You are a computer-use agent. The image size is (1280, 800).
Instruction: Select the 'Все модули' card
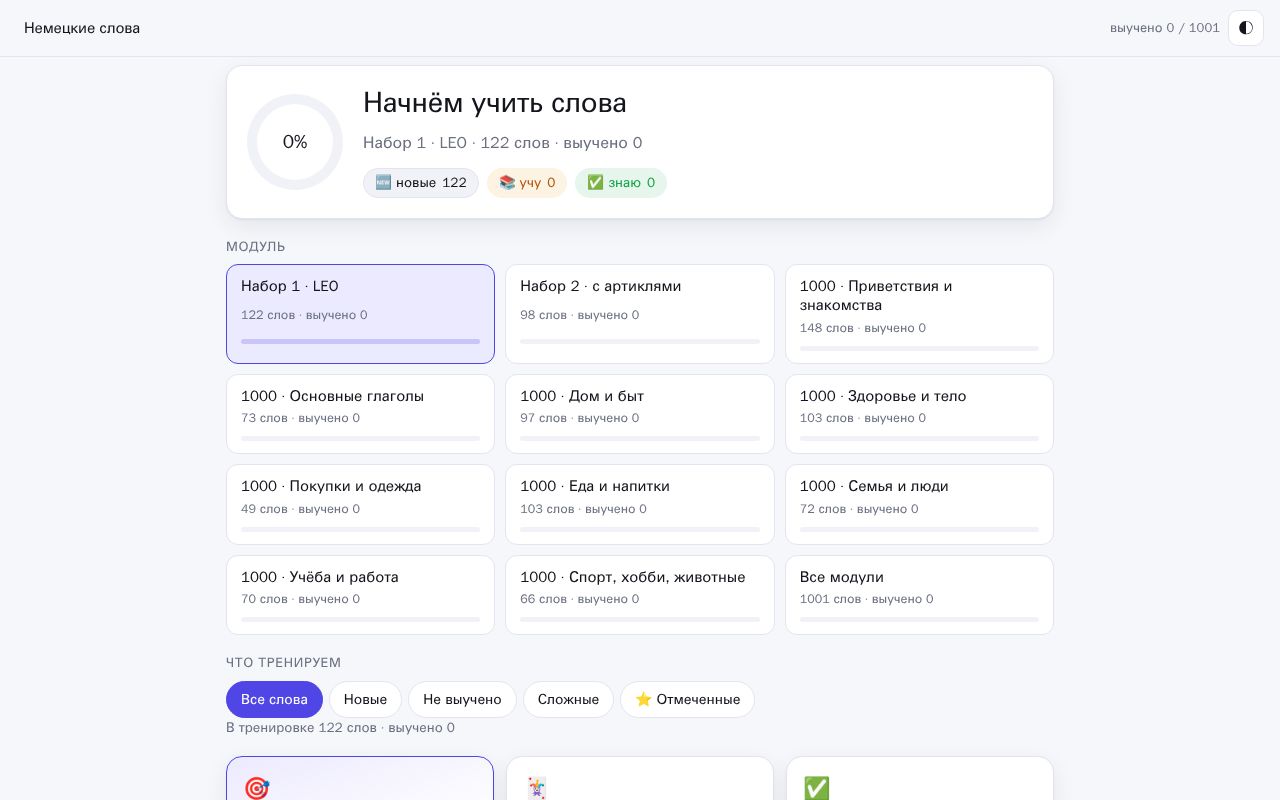tap(919, 595)
